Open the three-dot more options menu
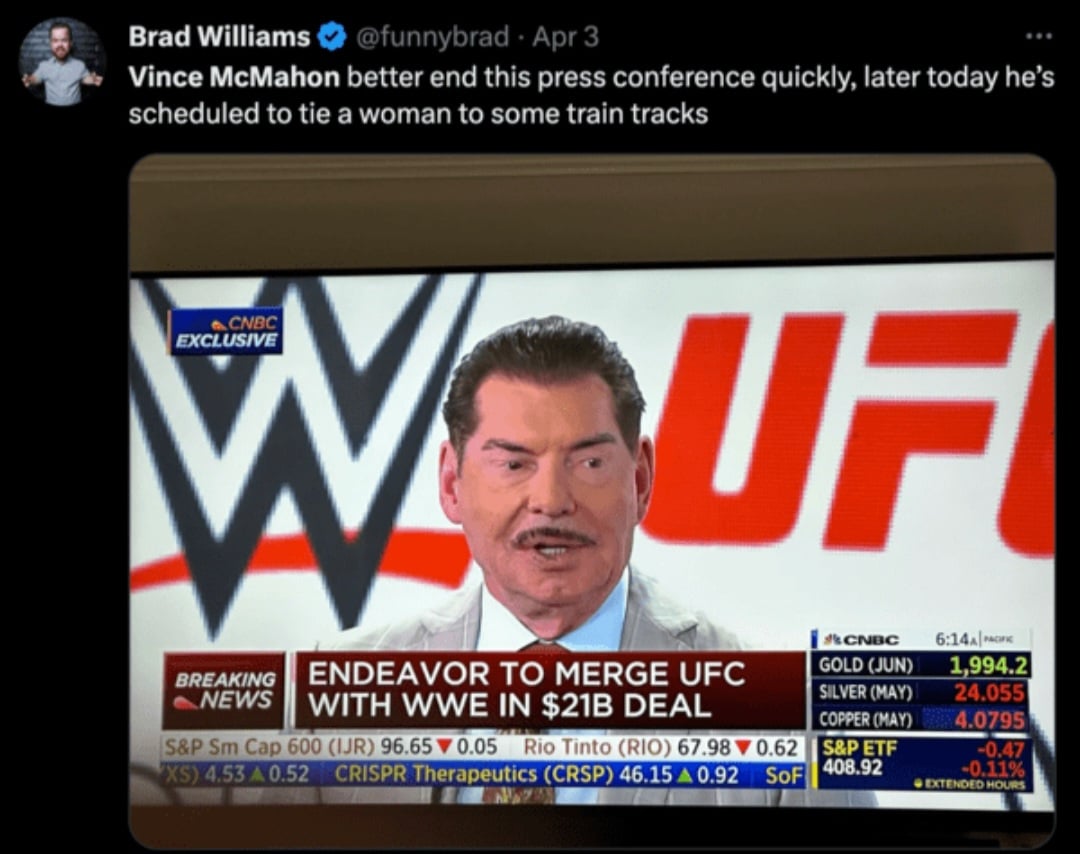 (x=1038, y=36)
